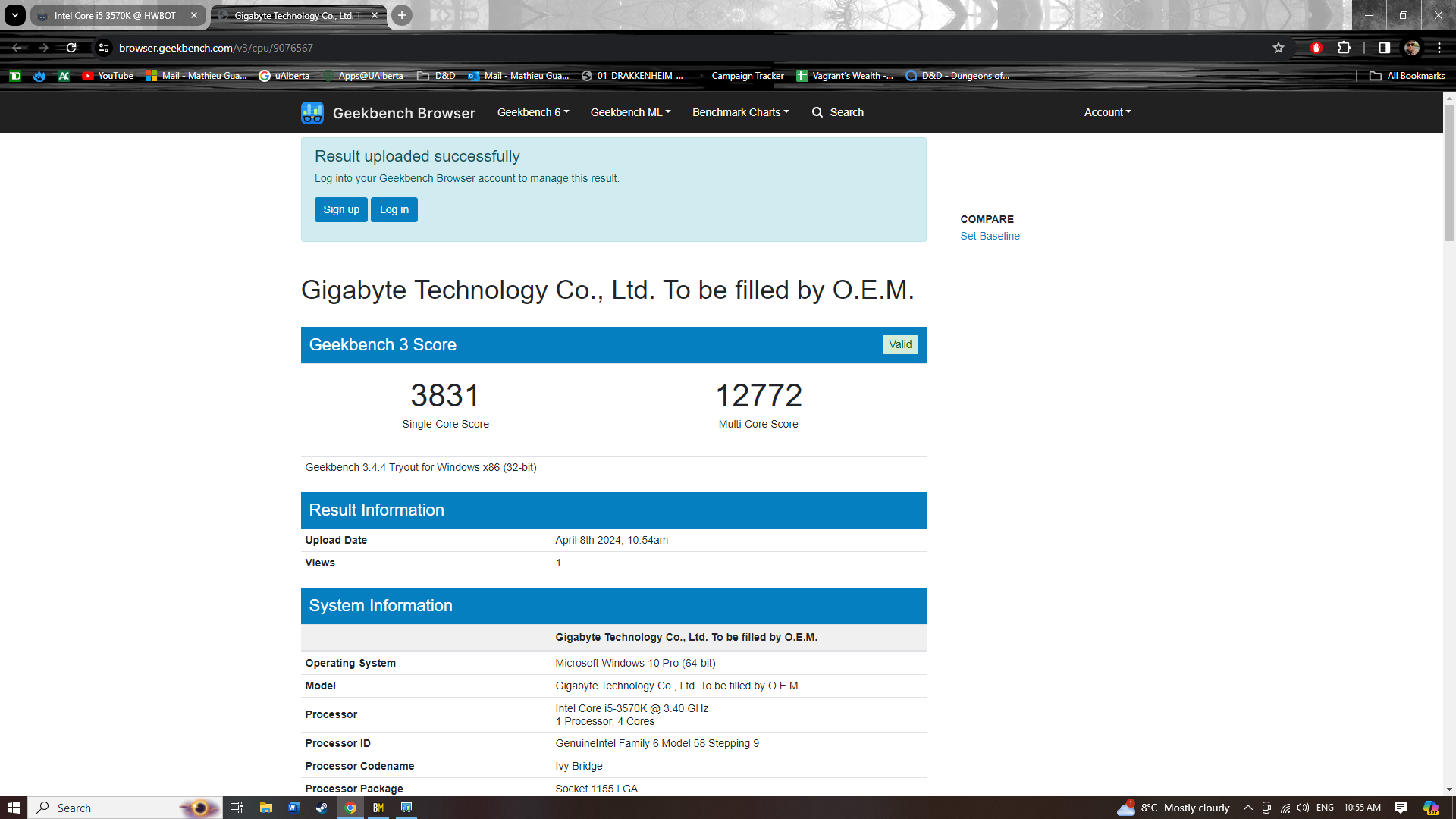Show hidden system tray icons
The image size is (1456, 819).
tap(1247, 808)
